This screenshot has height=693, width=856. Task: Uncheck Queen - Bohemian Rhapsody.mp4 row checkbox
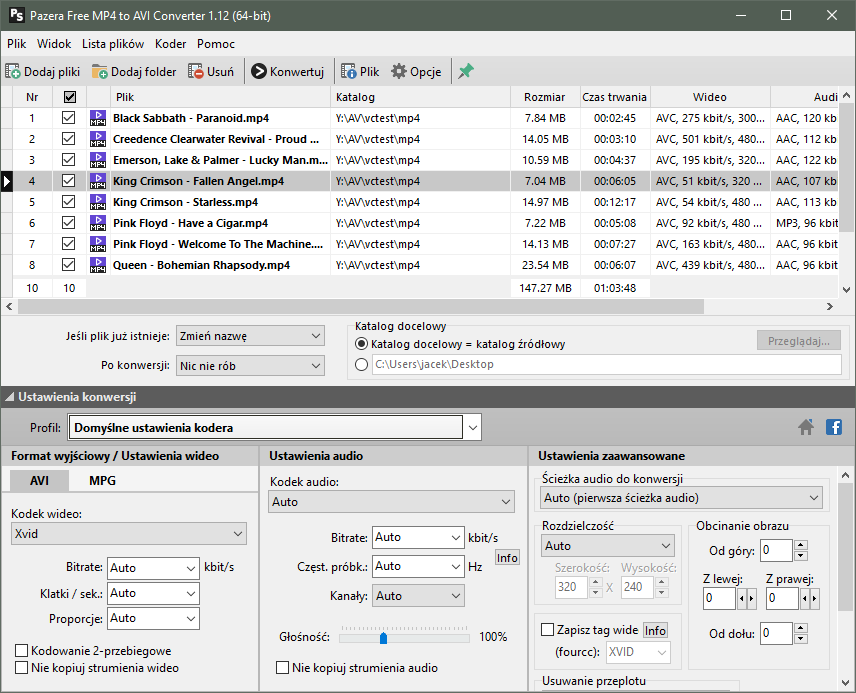pos(68,265)
